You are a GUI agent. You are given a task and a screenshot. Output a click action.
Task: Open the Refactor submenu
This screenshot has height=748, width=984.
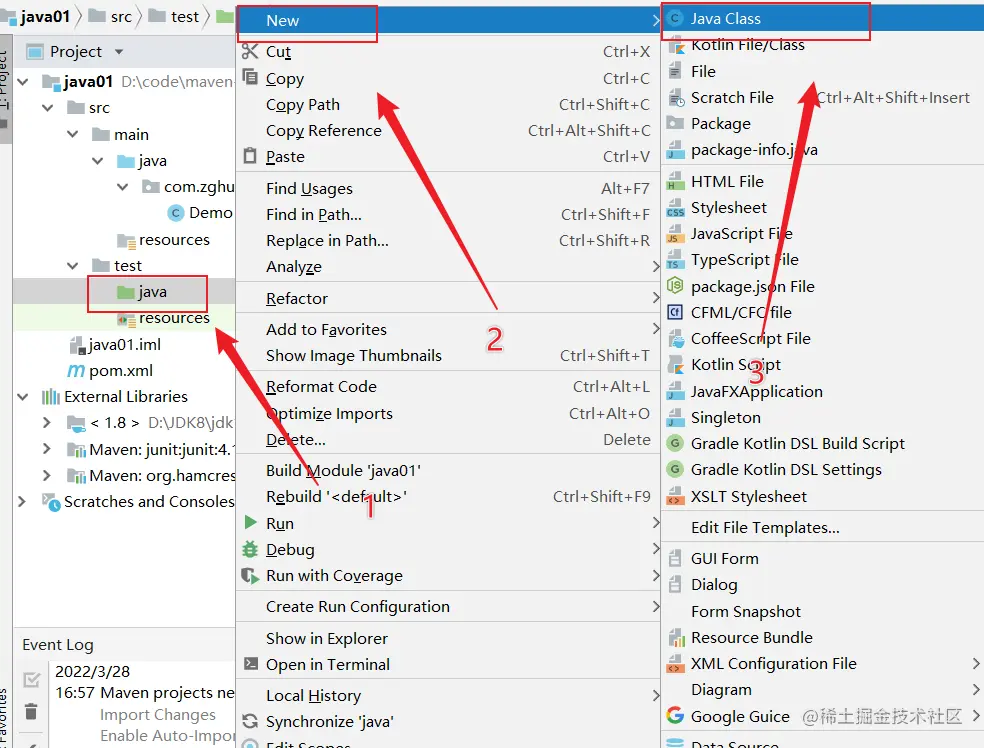(448, 298)
